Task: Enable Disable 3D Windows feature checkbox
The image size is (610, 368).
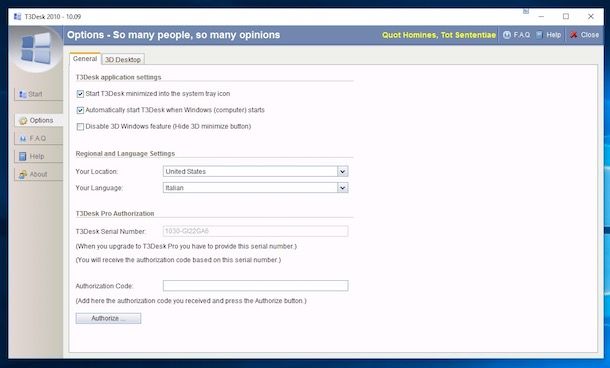Action: coord(80,126)
